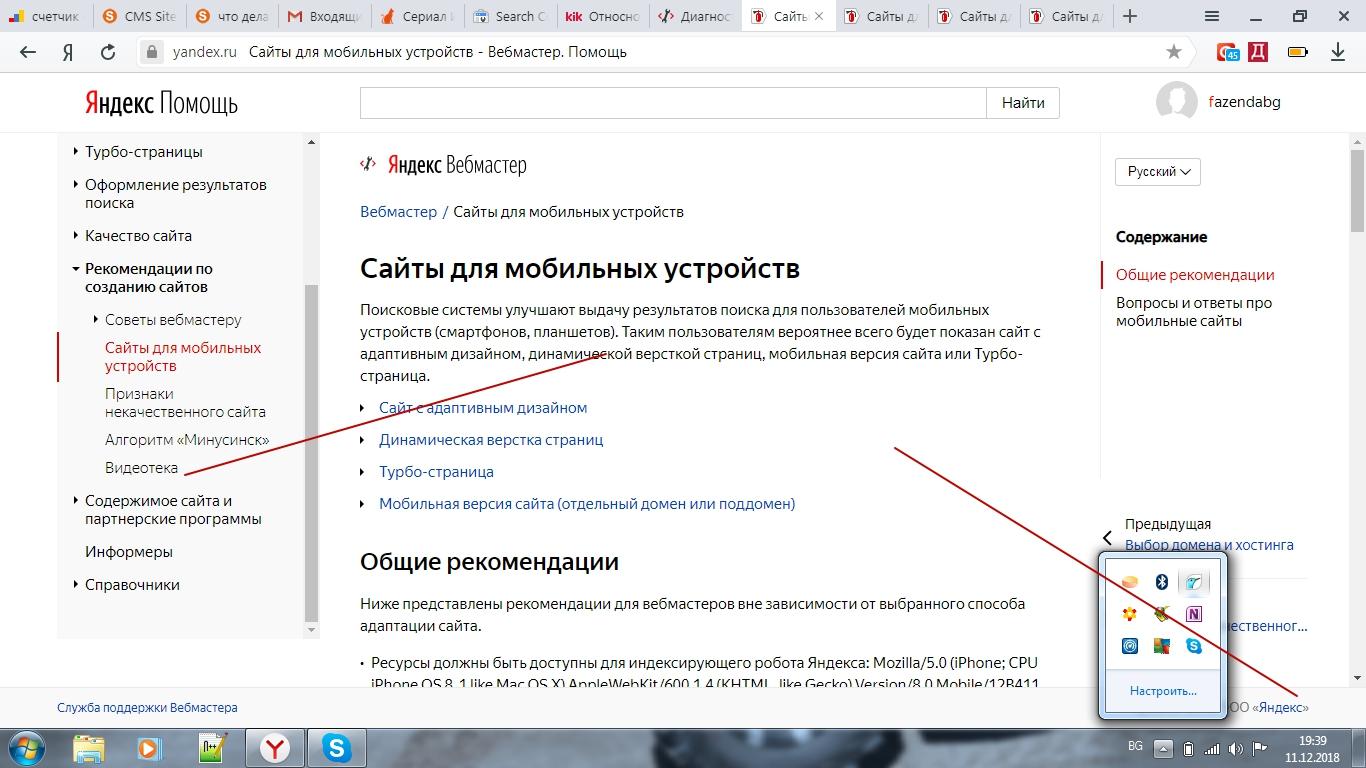This screenshot has width=1366, height=768.
Task: Open Выбор домена и хостинга link
Action: click(1209, 545)
